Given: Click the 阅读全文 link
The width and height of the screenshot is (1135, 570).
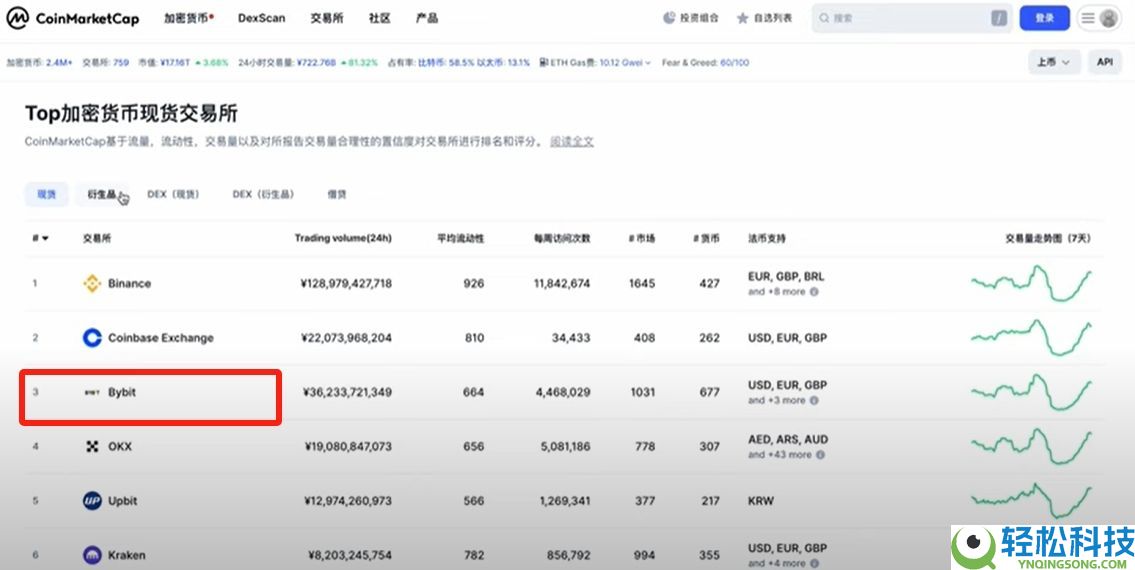Looking at the screenshot, I should pos(572,141).
